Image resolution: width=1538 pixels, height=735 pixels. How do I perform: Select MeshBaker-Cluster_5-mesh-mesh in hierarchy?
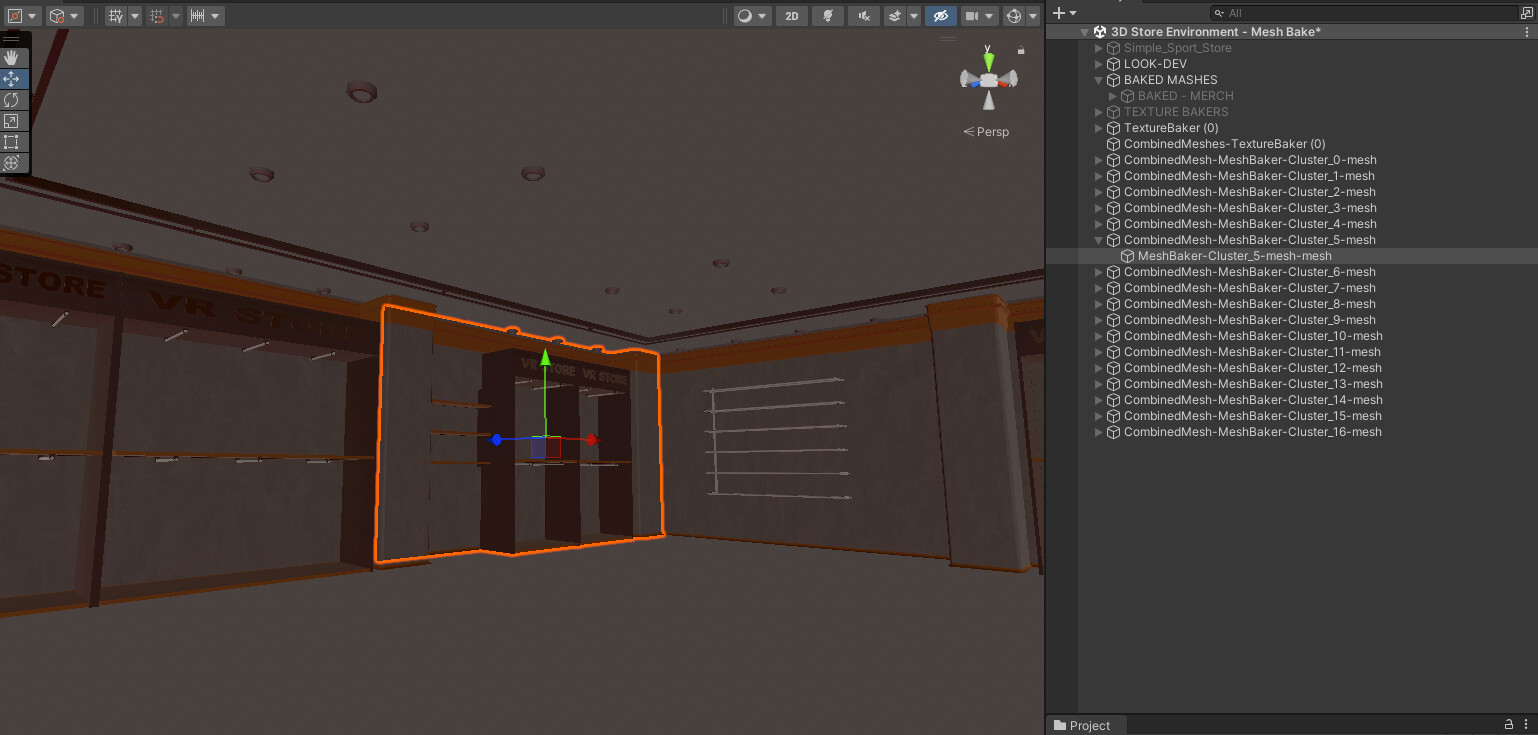click(x=1235, y=255)
